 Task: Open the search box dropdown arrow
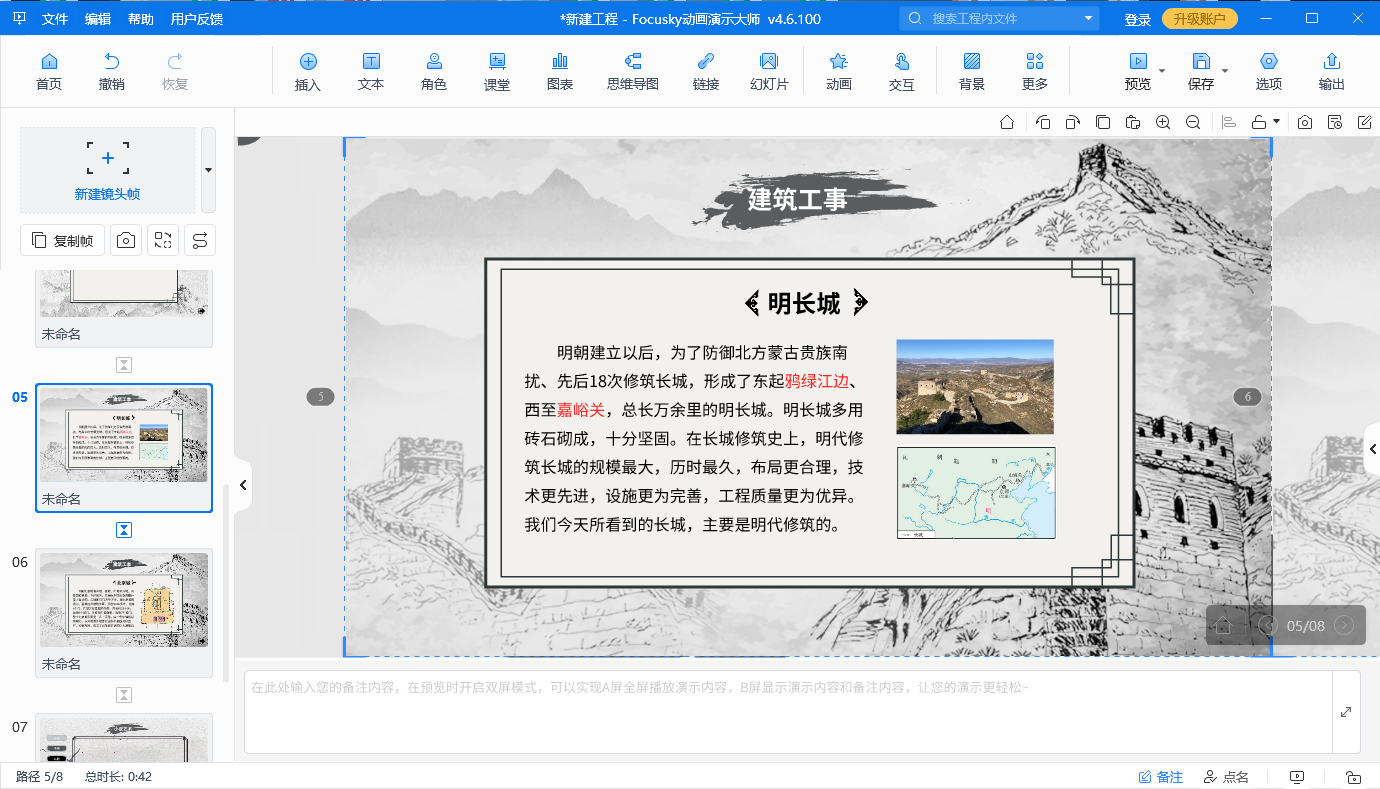(x=1088, y=18)
